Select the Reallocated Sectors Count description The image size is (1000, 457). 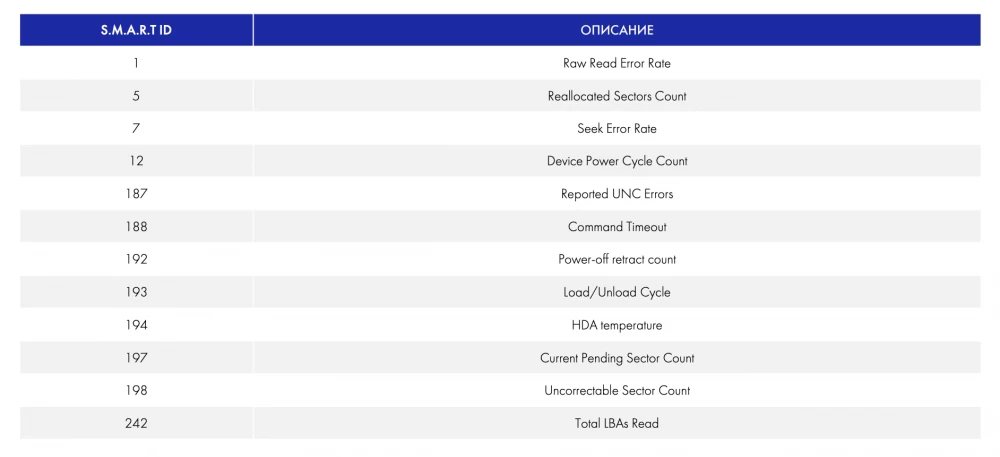[616, 96]
